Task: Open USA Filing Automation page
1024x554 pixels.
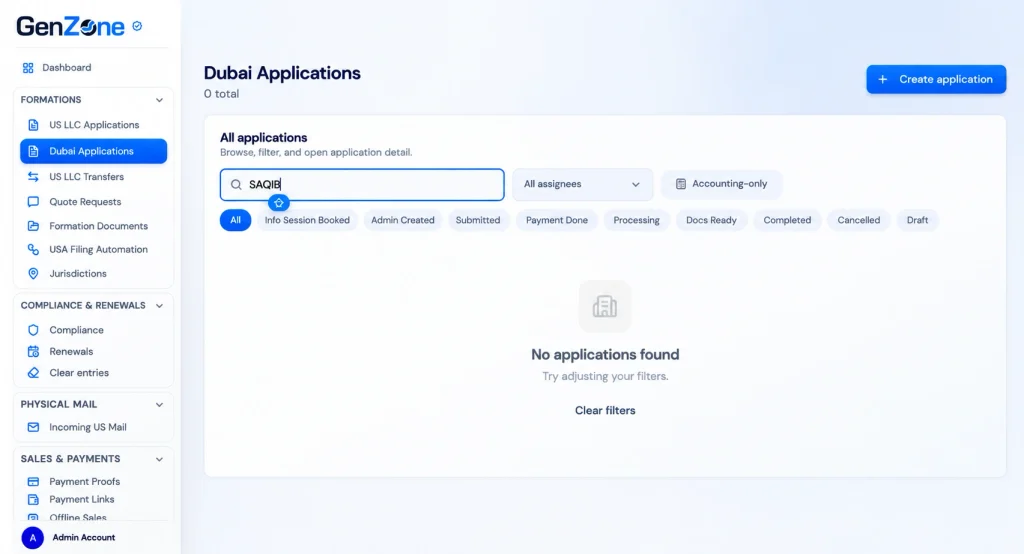Action: tap(99, 250)
